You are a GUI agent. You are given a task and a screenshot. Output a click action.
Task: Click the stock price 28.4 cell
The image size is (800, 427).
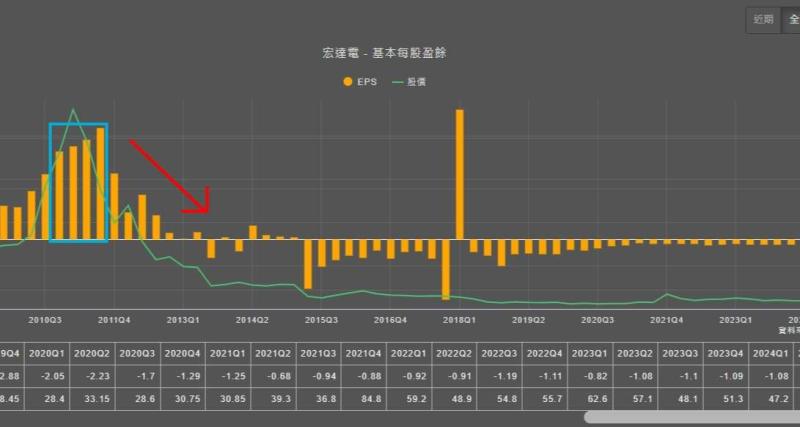pos(47,399)
